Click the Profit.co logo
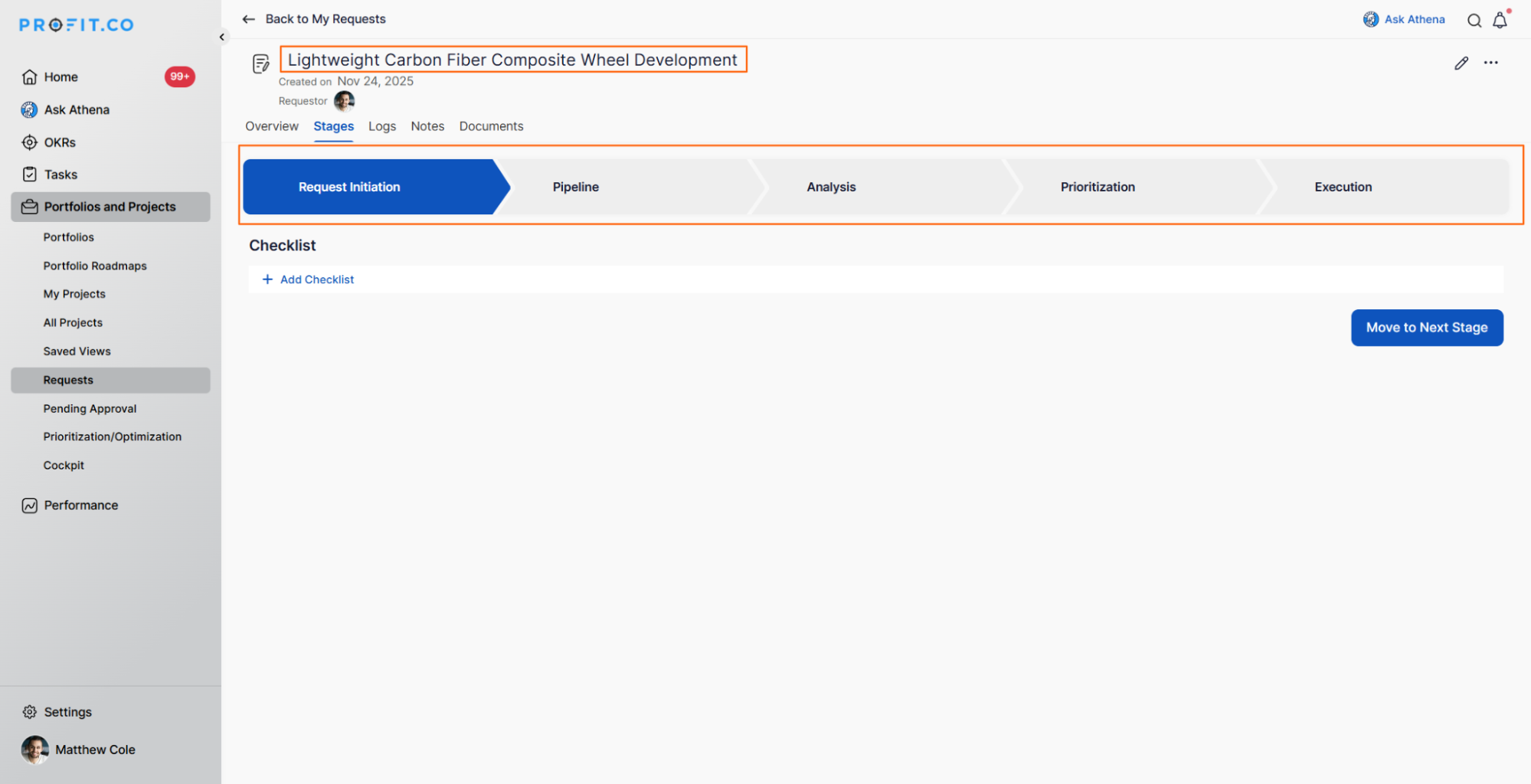Viewport: 1531px width, 784px height. (77, 25)
